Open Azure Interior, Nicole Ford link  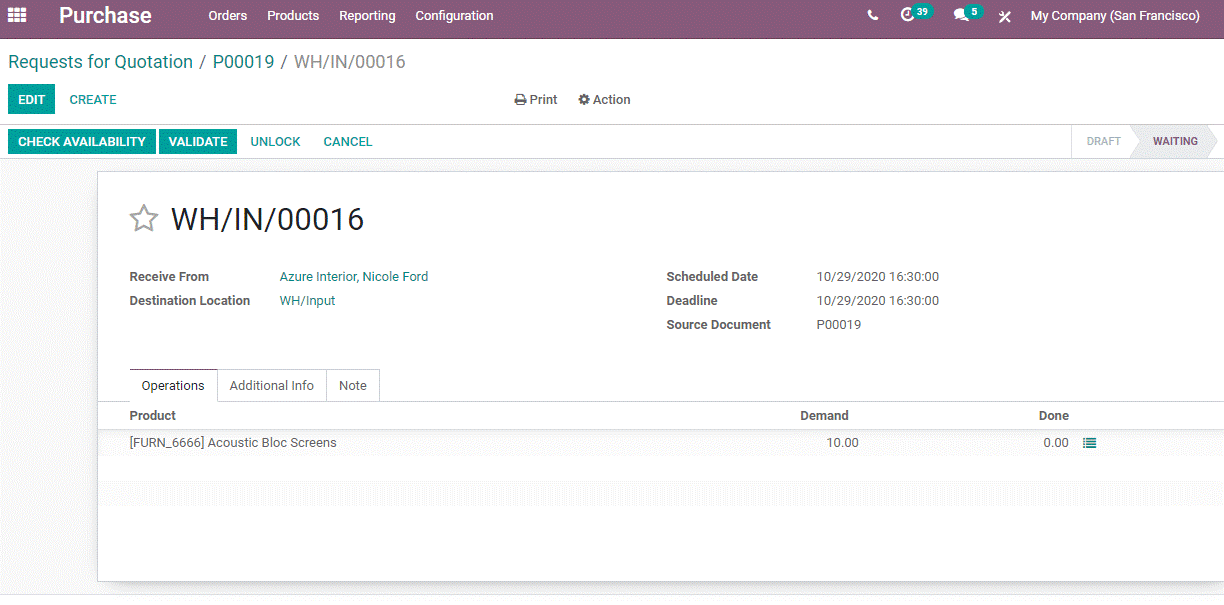[354, 277]
